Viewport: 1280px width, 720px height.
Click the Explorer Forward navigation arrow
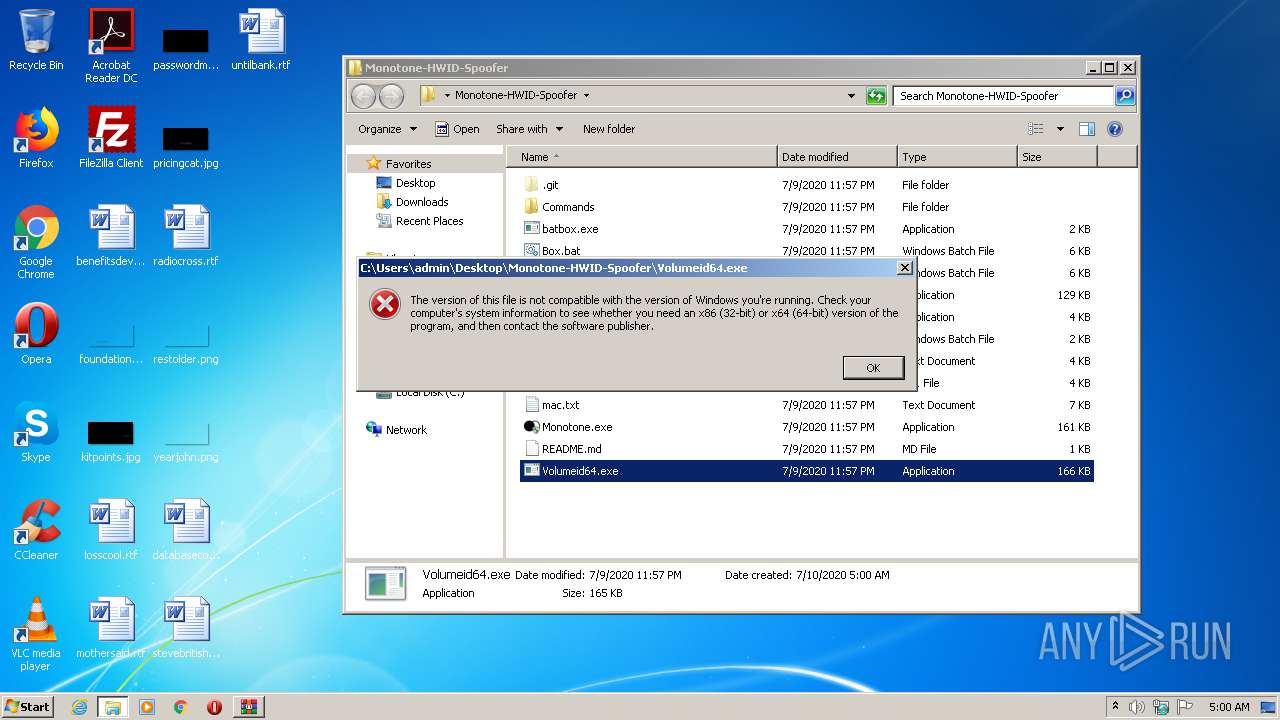[x=391, y=96]
